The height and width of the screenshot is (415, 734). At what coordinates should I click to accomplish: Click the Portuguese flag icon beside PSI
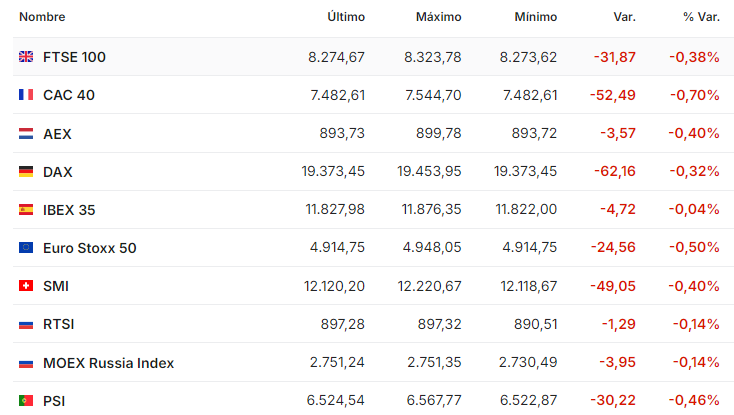(x=26, y=400)
